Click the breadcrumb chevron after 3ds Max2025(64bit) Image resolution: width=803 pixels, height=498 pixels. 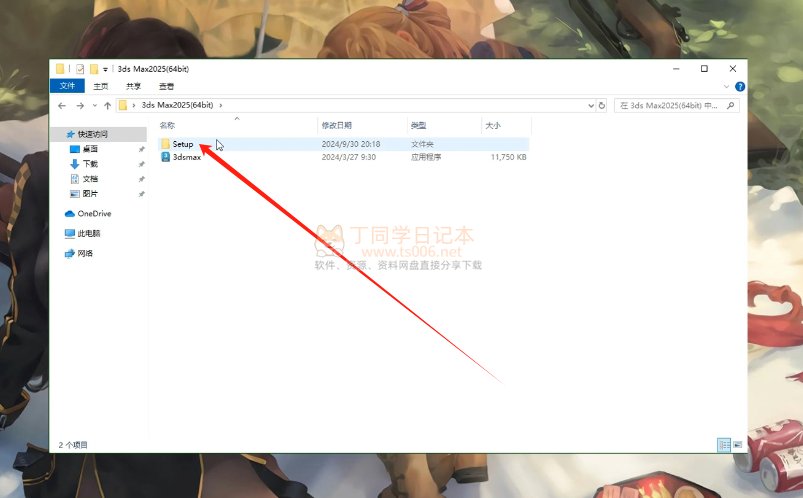click(x=221, y=106)
